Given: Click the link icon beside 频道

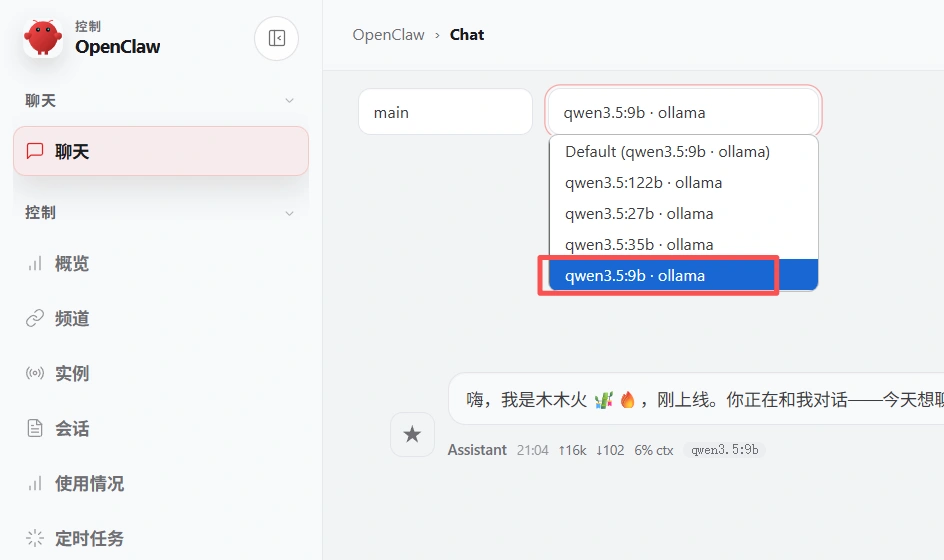Looking at the screenshot, I should click(35, 318).
